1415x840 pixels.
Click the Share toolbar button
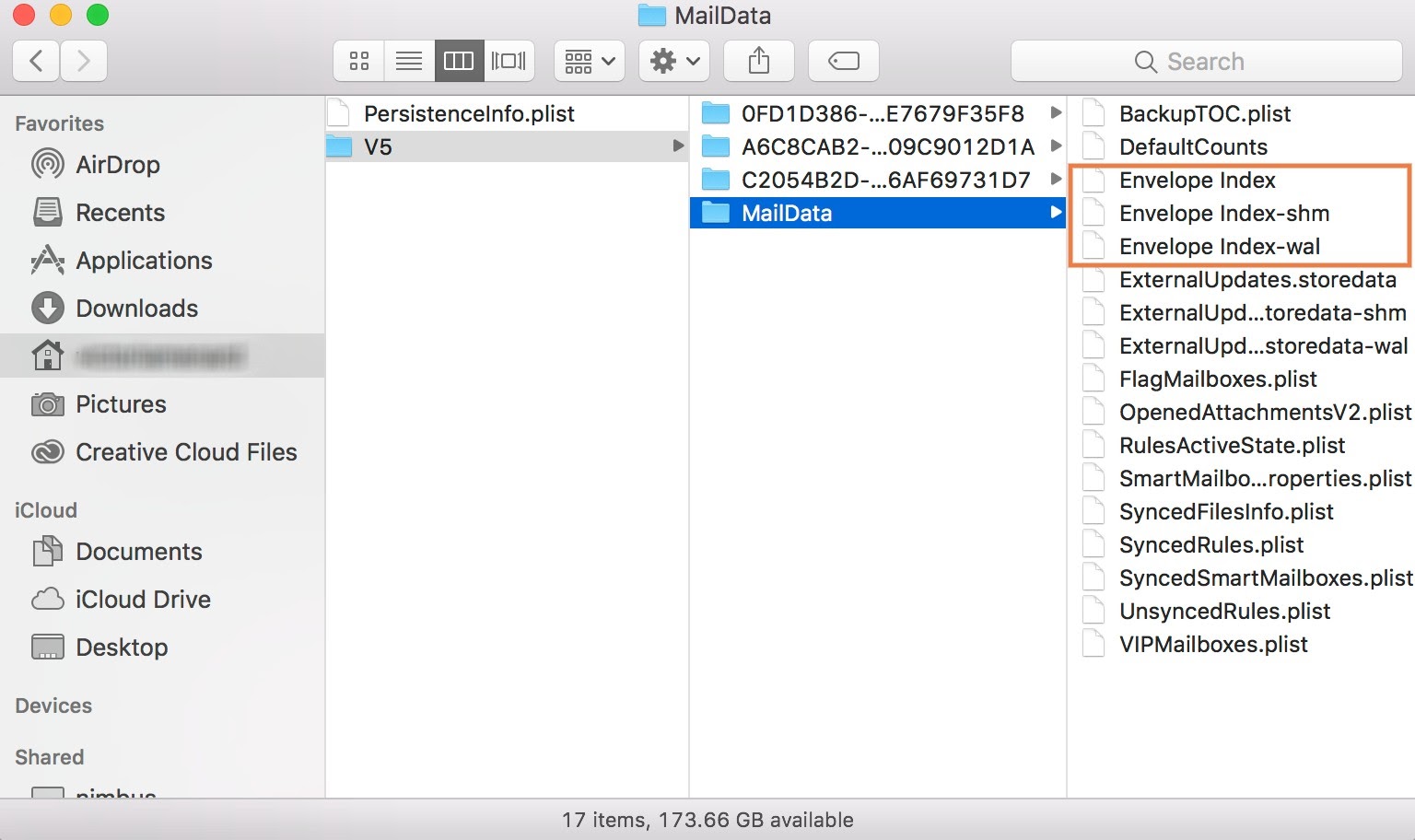pyautogui.click(x=759, y=61)
